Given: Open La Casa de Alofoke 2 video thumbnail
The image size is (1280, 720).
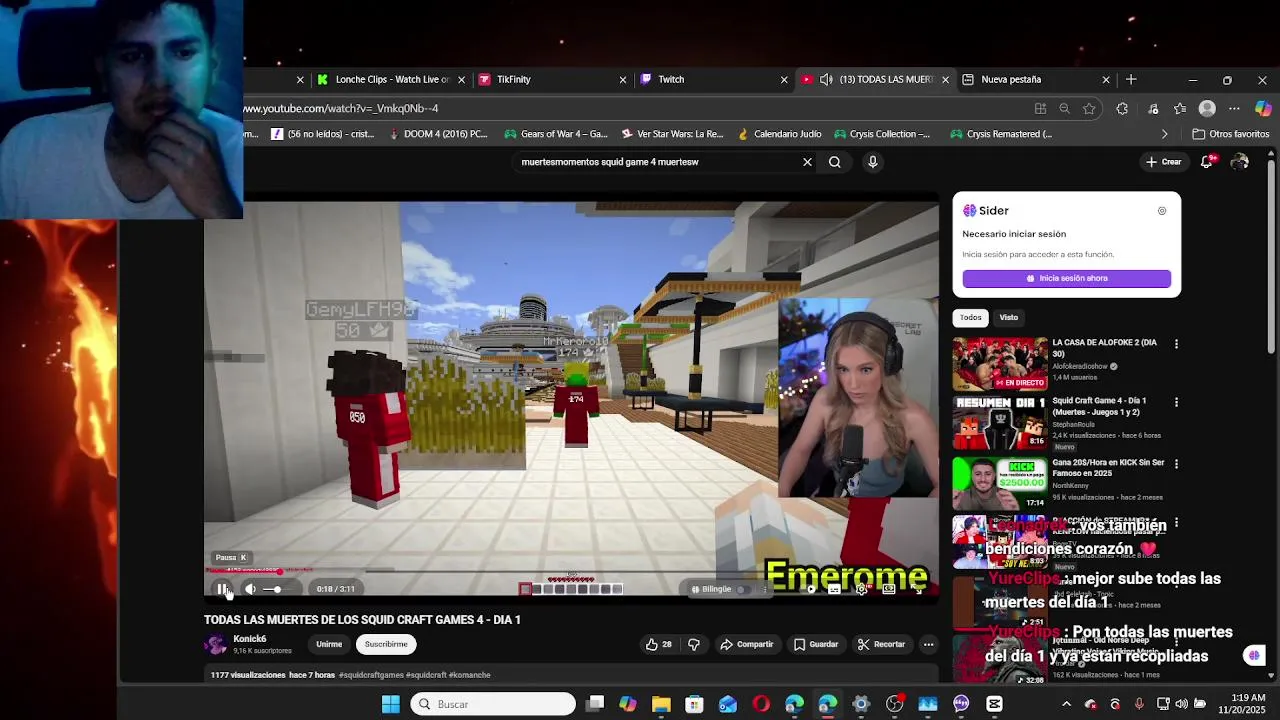Looking at the screenshot, I should pos(999,362).
